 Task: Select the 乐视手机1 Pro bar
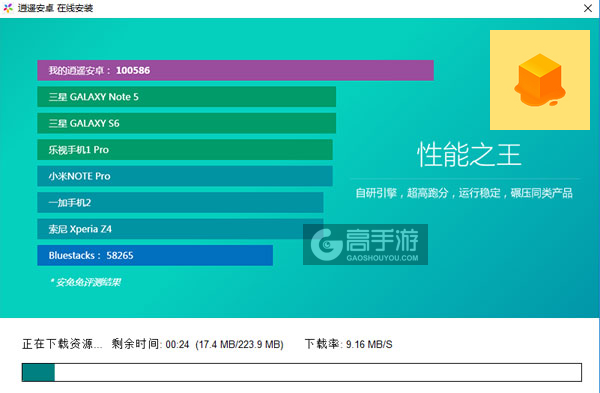click(185, 150)
